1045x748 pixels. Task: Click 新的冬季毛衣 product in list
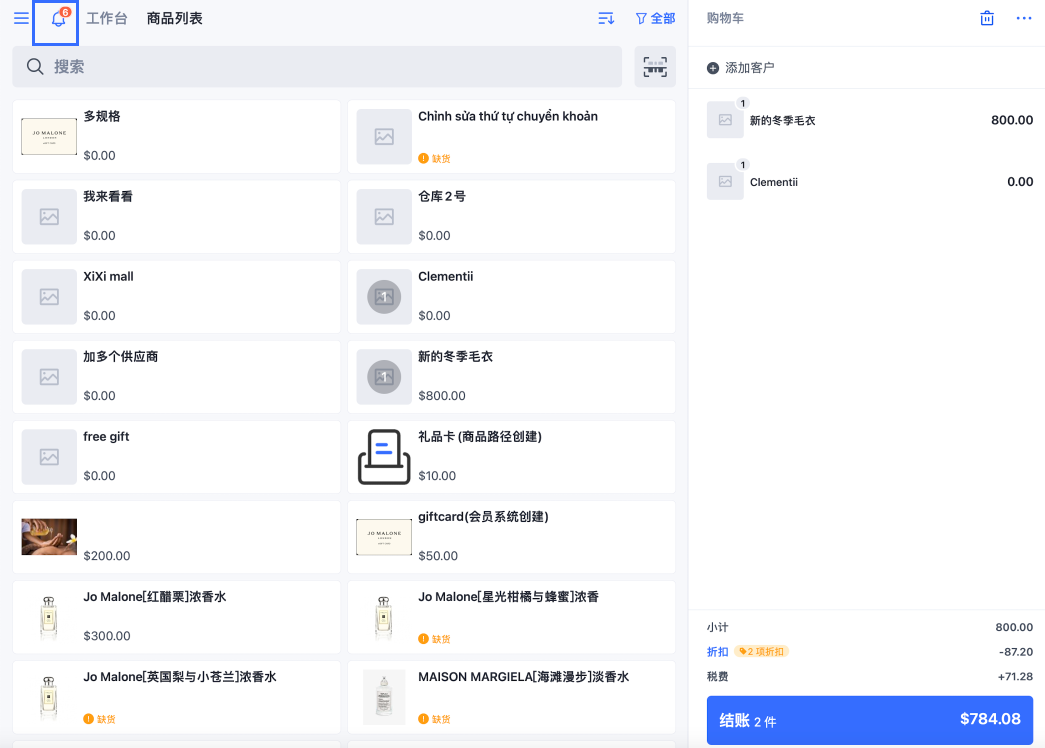pyautogui.click(x=512, y=377)
